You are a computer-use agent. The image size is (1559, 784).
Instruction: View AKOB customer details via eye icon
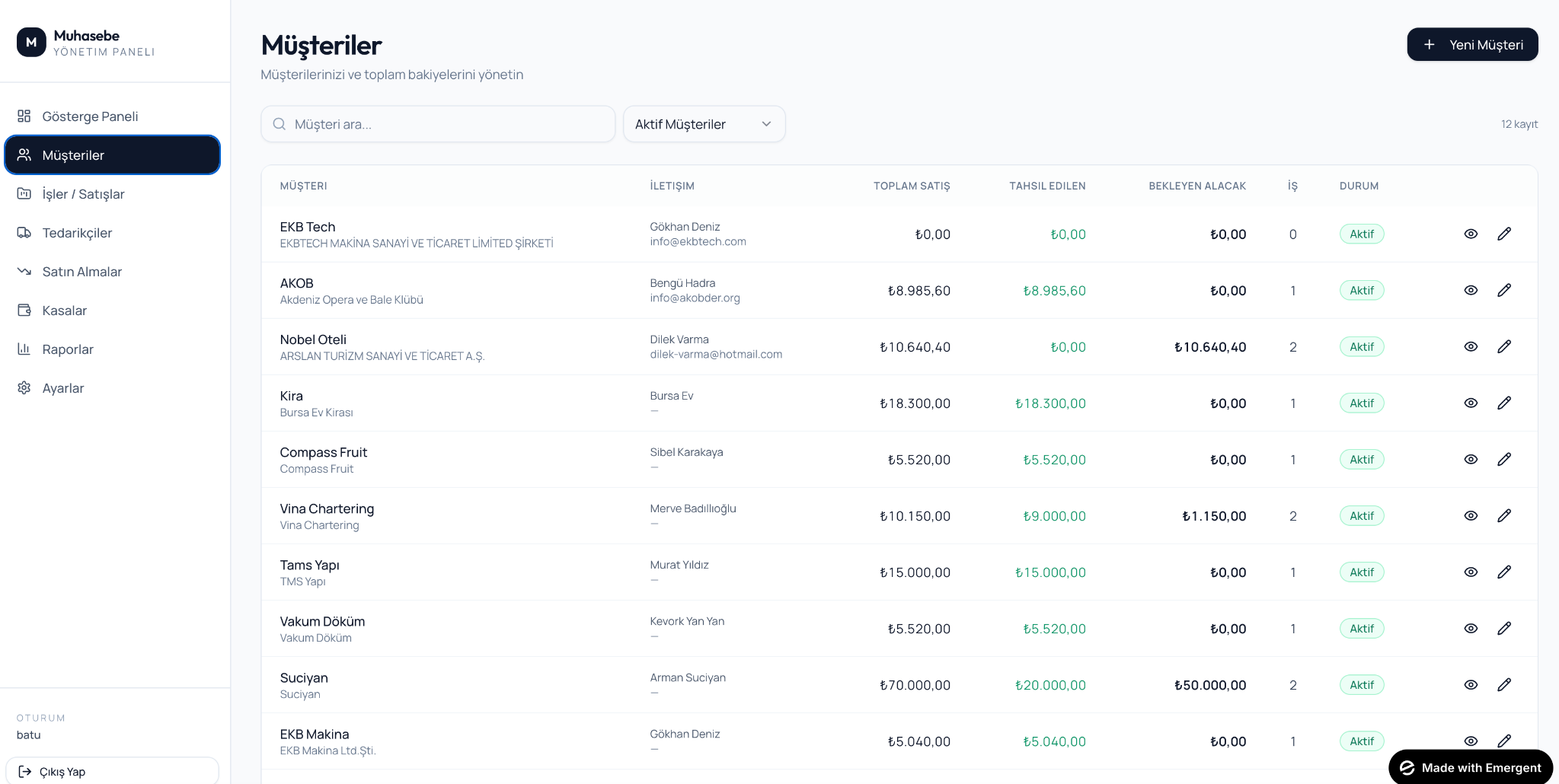pyautogui.click(x=1471, y=290)
